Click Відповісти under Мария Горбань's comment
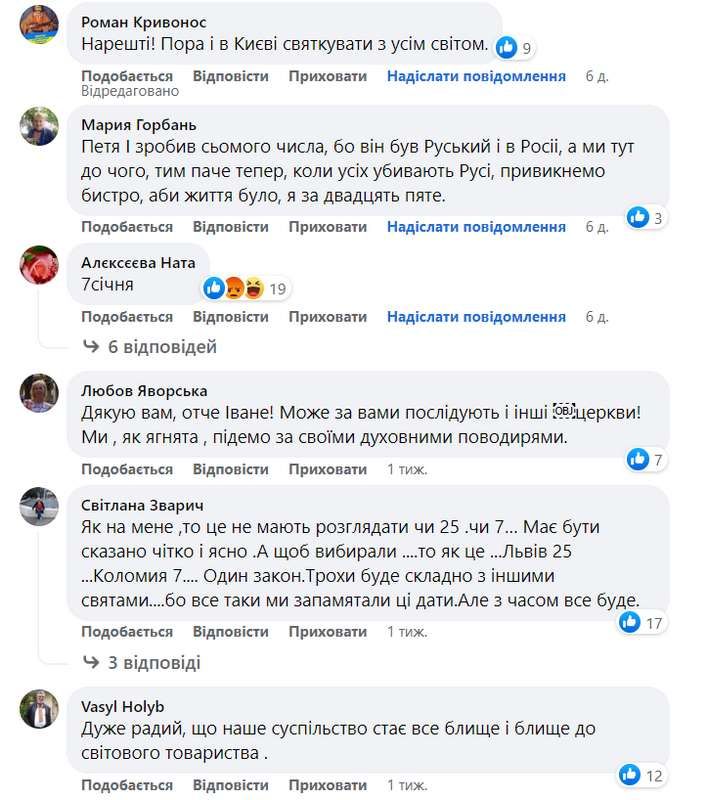The height and width of the screenshot is (800, 708). pos(228,226)
